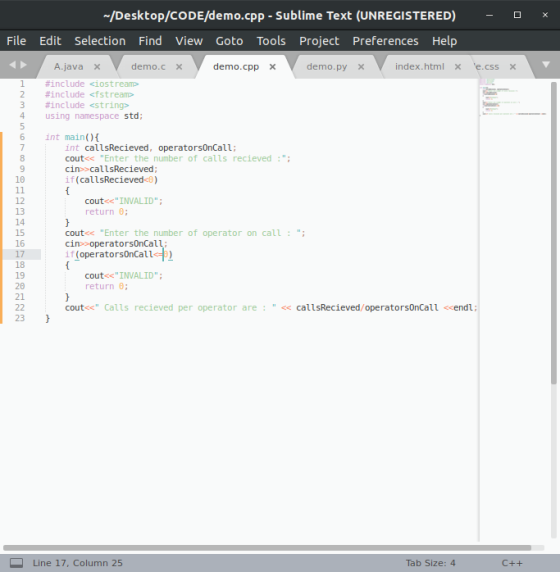The width and height of the screenshot is (560, 572).
Task: Switch to the demo.c tab
Action: [148, 67]
